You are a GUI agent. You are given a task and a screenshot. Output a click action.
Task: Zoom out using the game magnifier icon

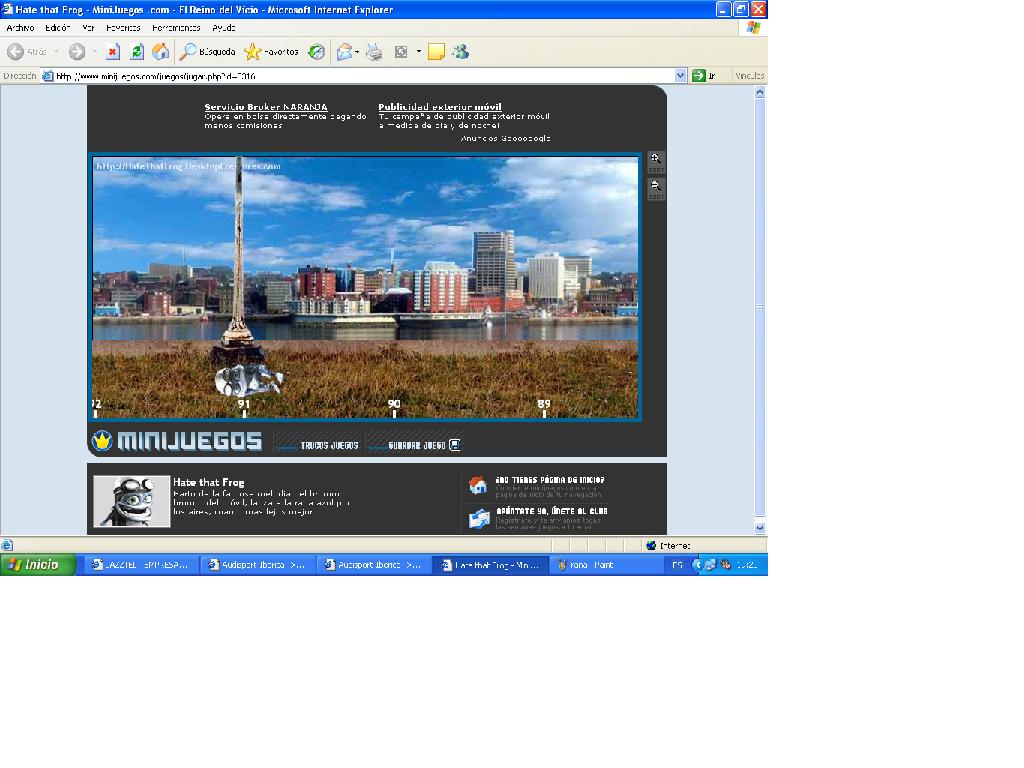656,188
